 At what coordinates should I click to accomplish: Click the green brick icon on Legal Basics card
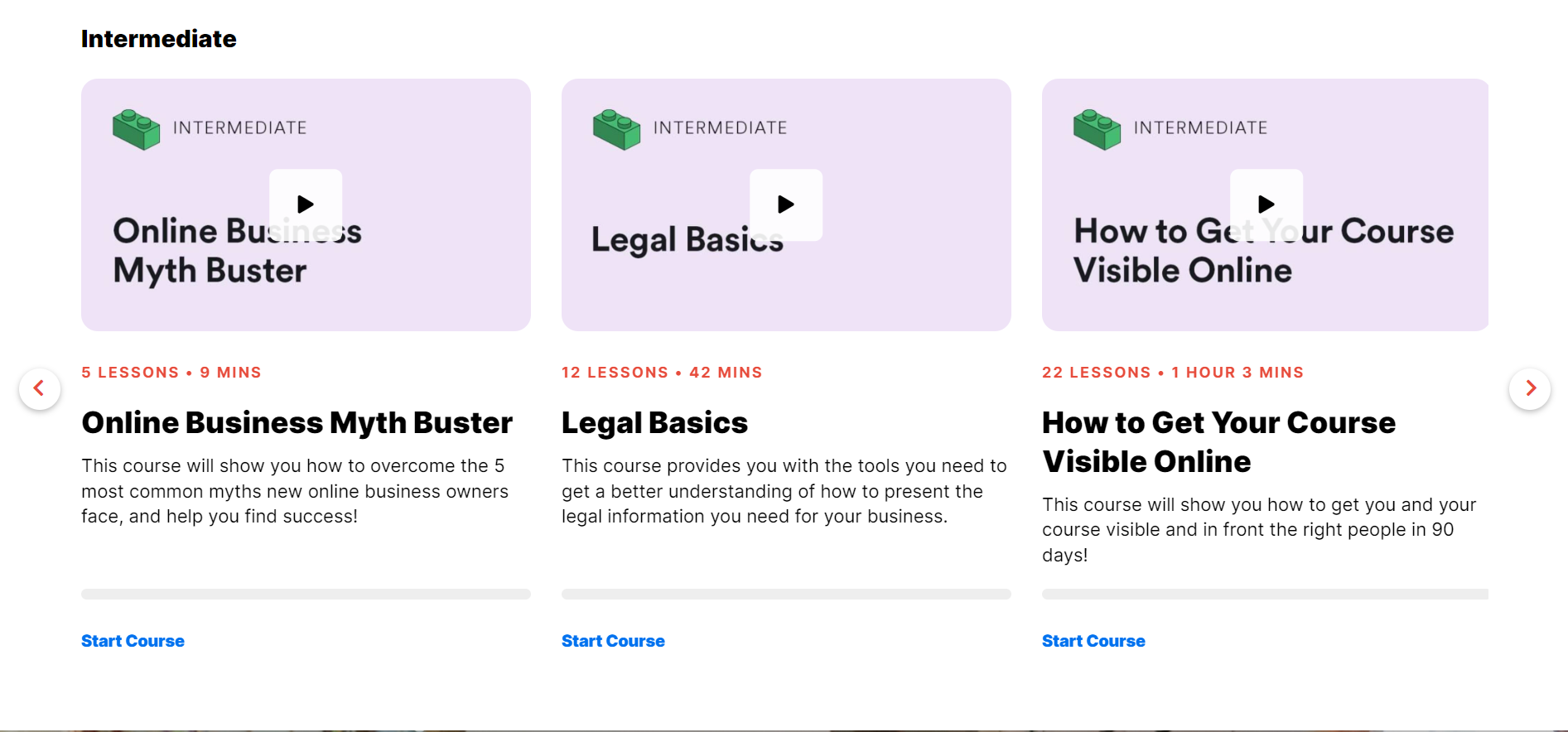coord(616,129)
